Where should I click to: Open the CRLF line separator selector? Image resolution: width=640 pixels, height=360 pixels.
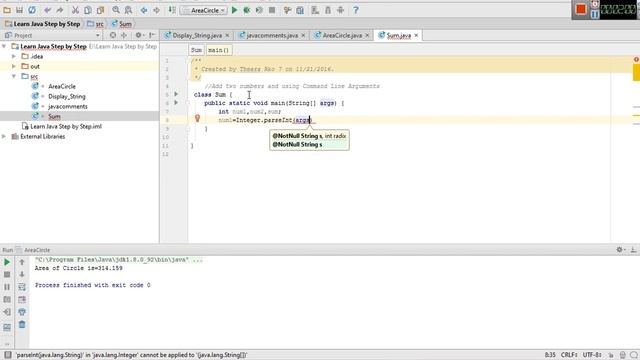[x=569, y=355]
